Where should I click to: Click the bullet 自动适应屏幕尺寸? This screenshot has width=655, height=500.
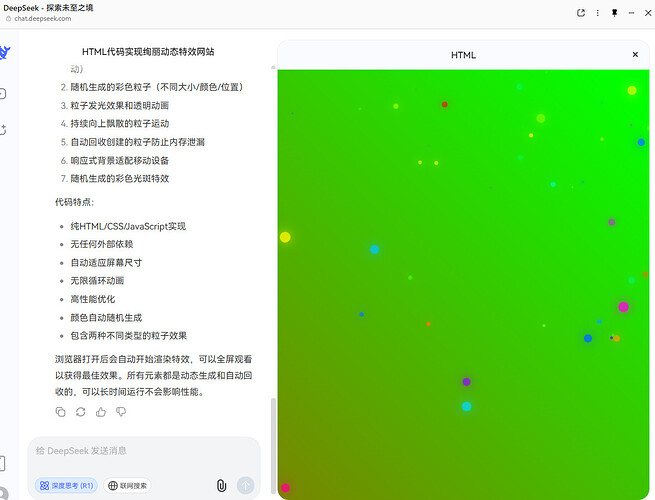[106, 263]
